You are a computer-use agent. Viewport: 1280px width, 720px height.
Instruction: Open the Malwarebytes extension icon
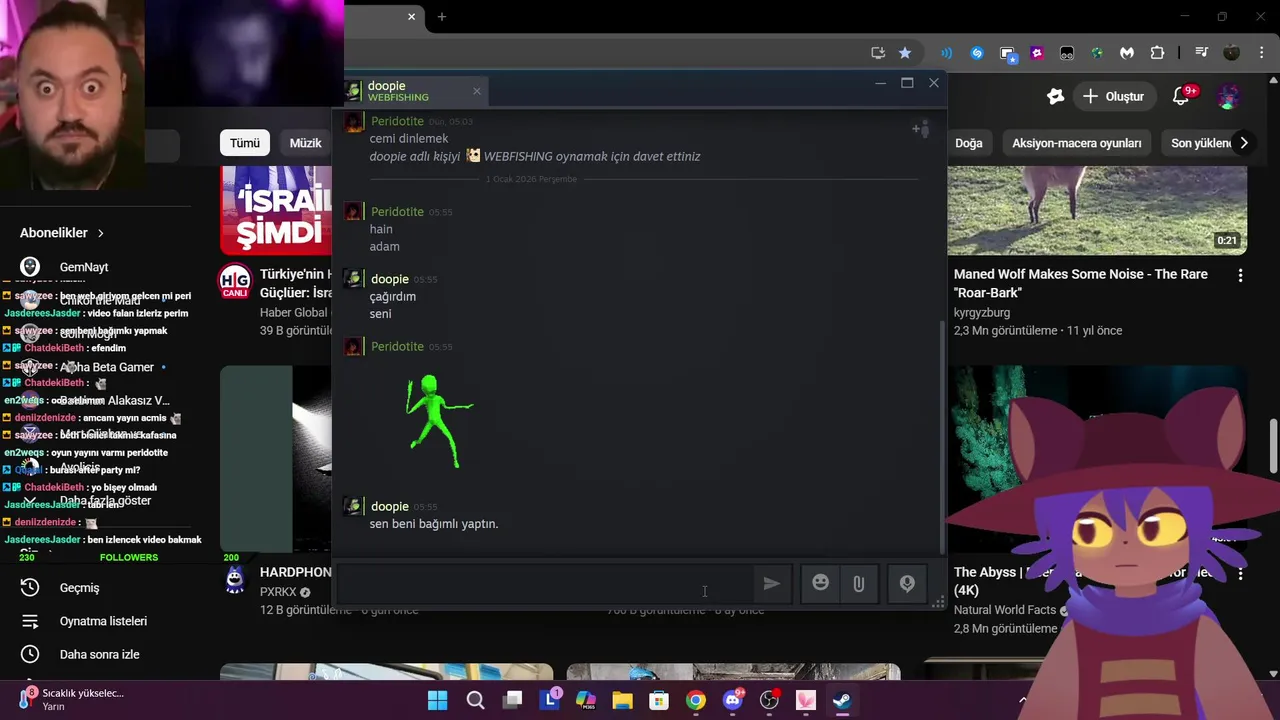(x=1127, y=53)
